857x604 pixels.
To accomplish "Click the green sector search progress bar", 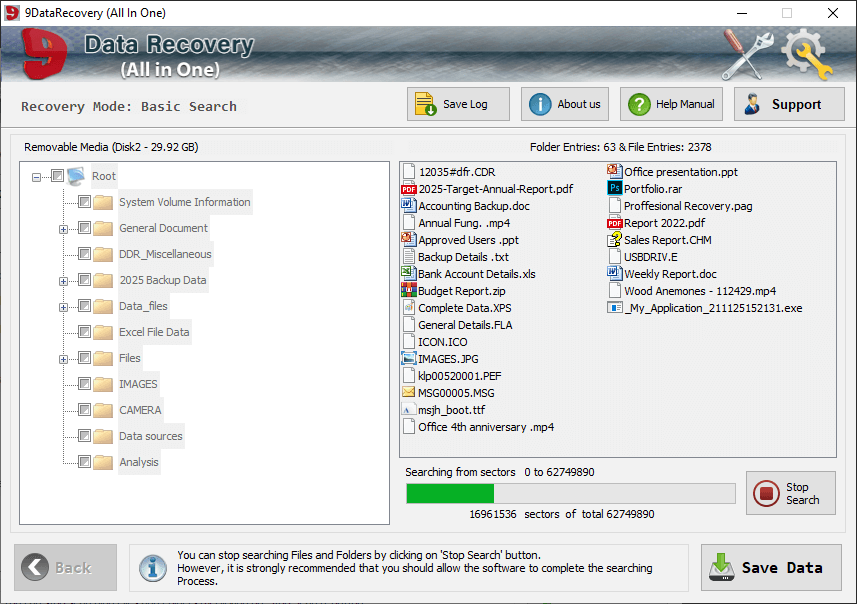I will (x=571, y=494).
